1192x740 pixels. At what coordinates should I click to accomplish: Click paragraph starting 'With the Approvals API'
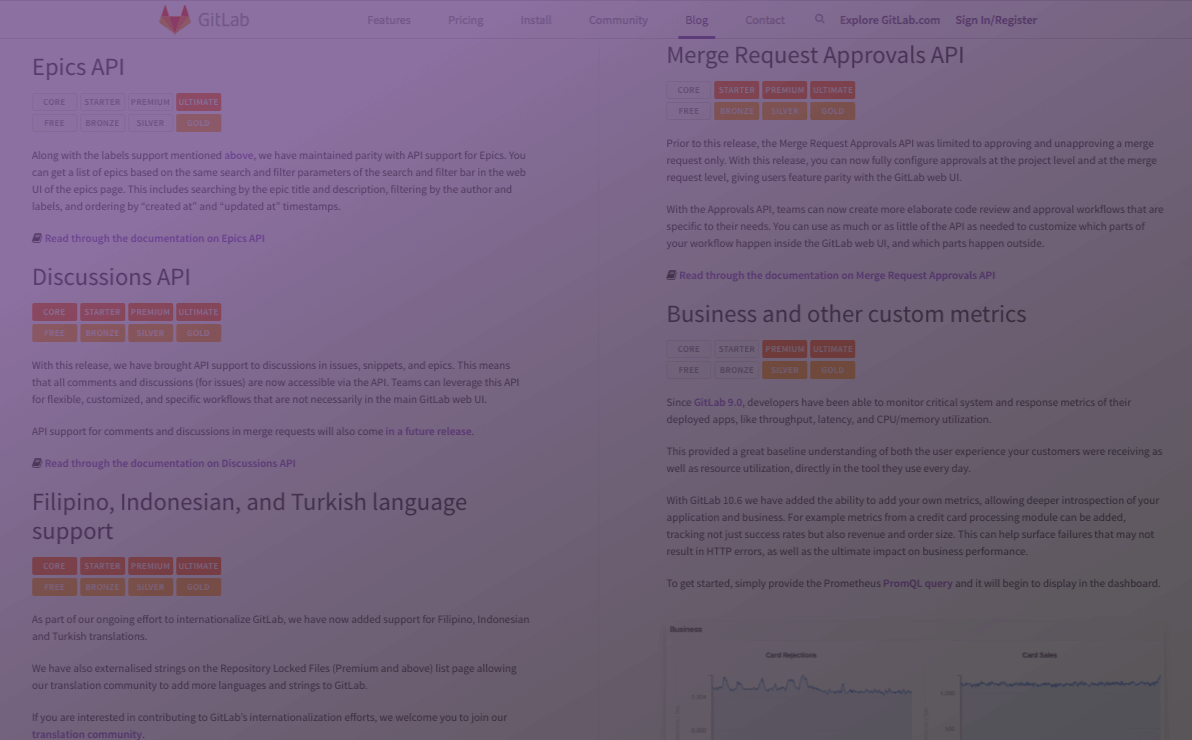pyautogui.click(x=915, y=227)
